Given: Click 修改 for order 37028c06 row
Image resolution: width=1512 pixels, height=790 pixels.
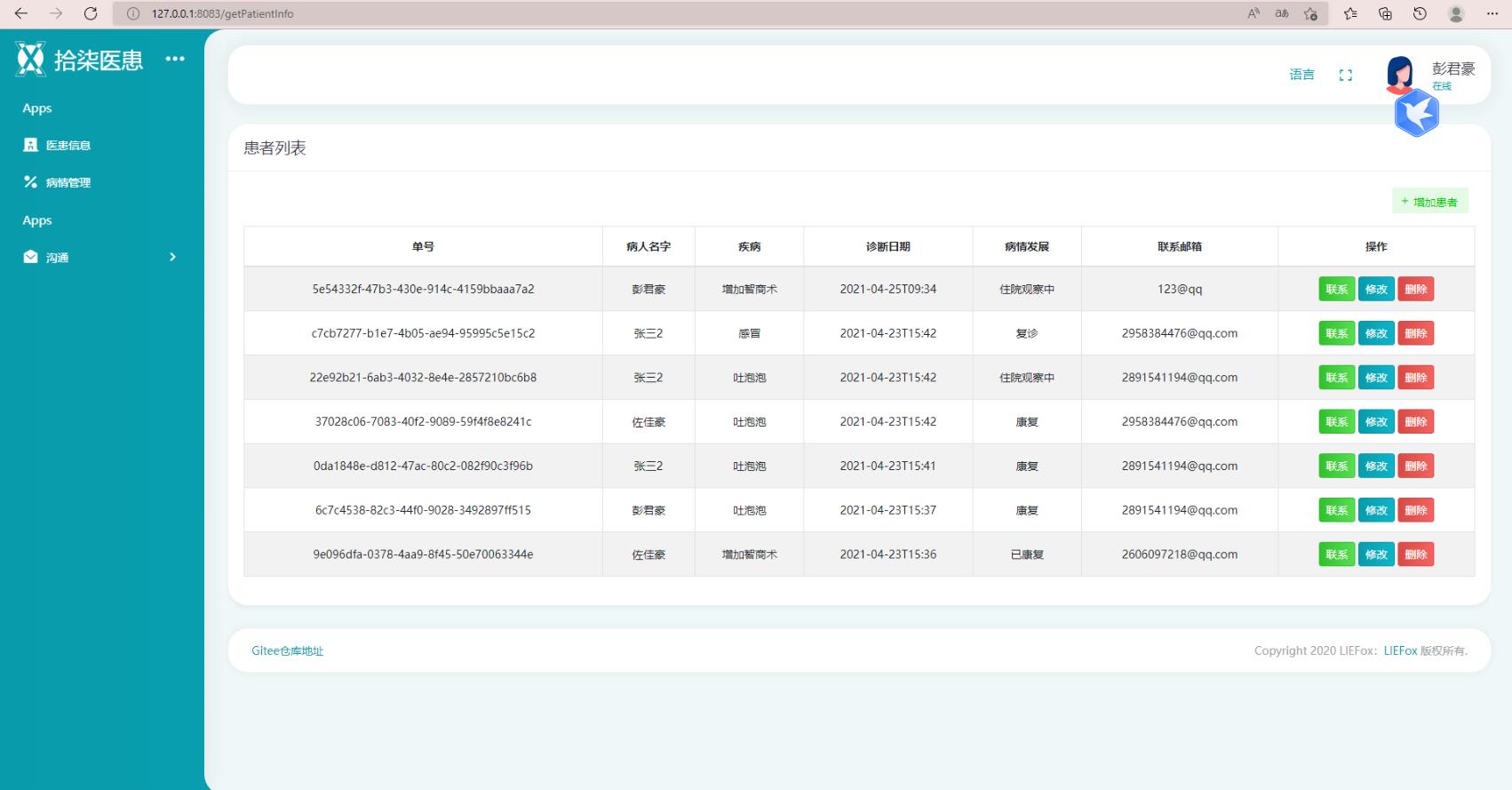Looking at the screenshot, I should (1376, 422).
